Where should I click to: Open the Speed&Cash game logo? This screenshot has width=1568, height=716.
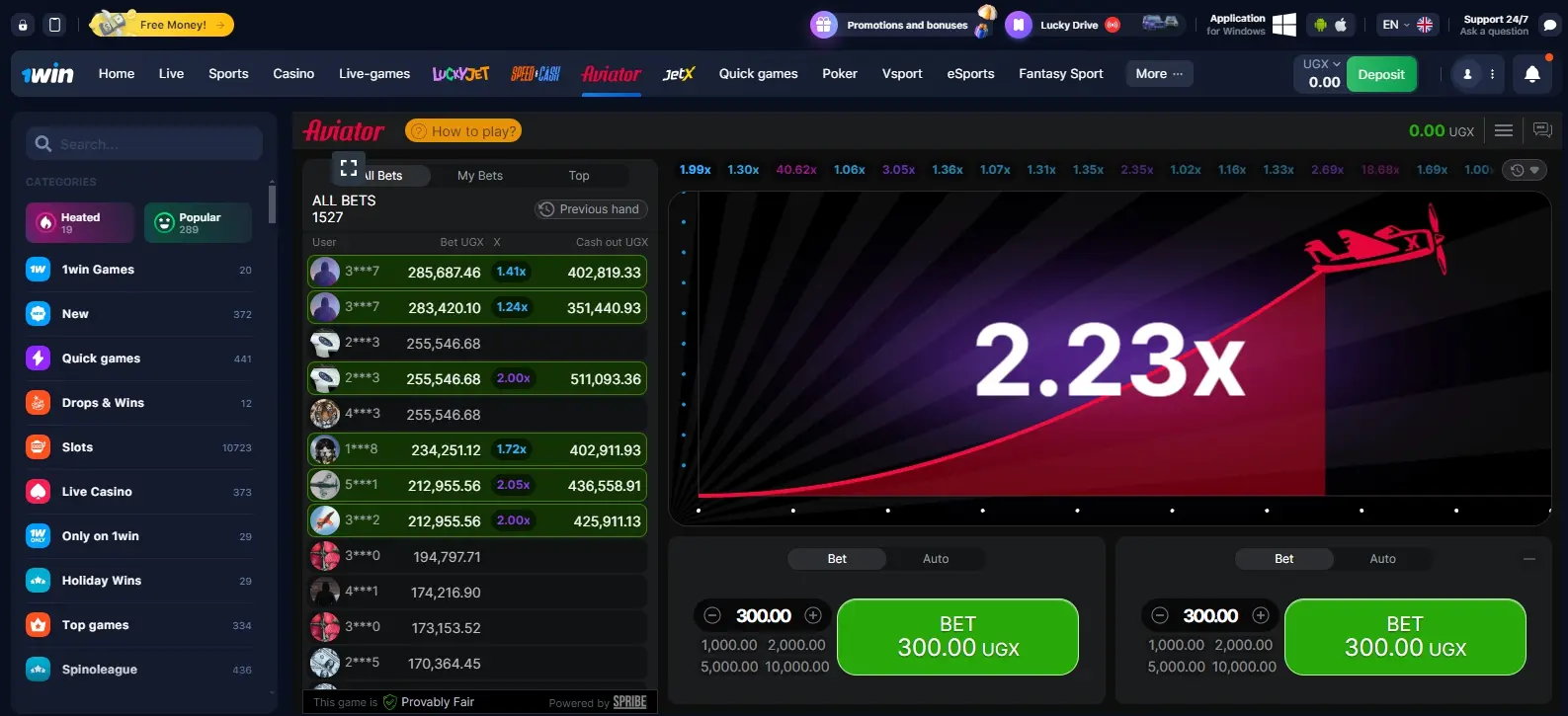click(536, 74)
